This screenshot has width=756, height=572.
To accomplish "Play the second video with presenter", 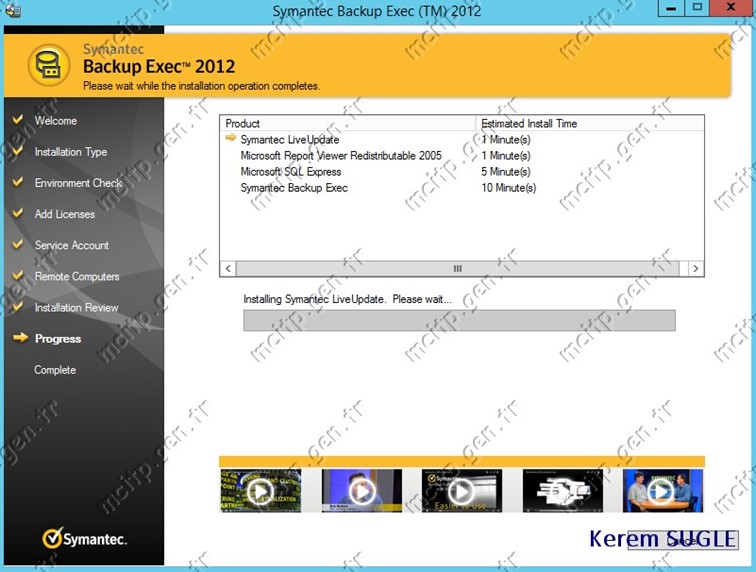I will click(x=362, y=491).
